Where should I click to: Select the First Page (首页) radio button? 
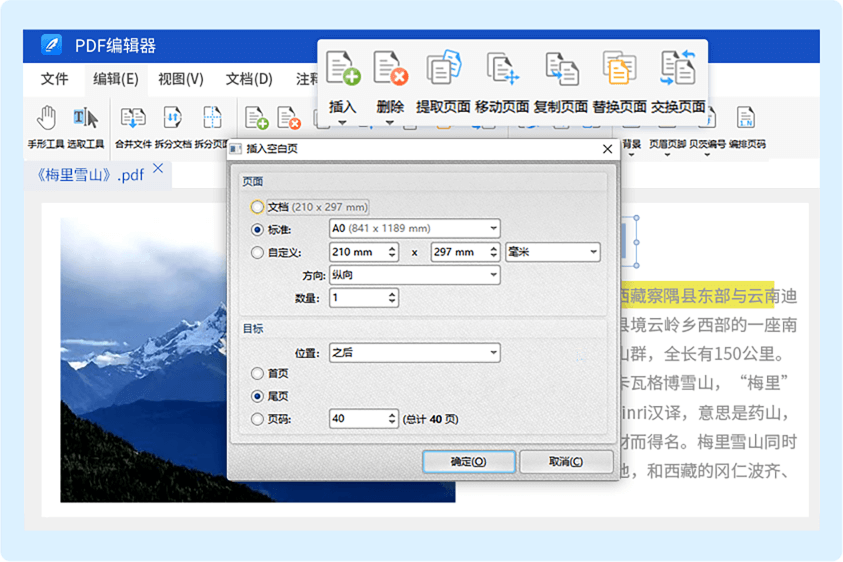click(x=258, y=374)
